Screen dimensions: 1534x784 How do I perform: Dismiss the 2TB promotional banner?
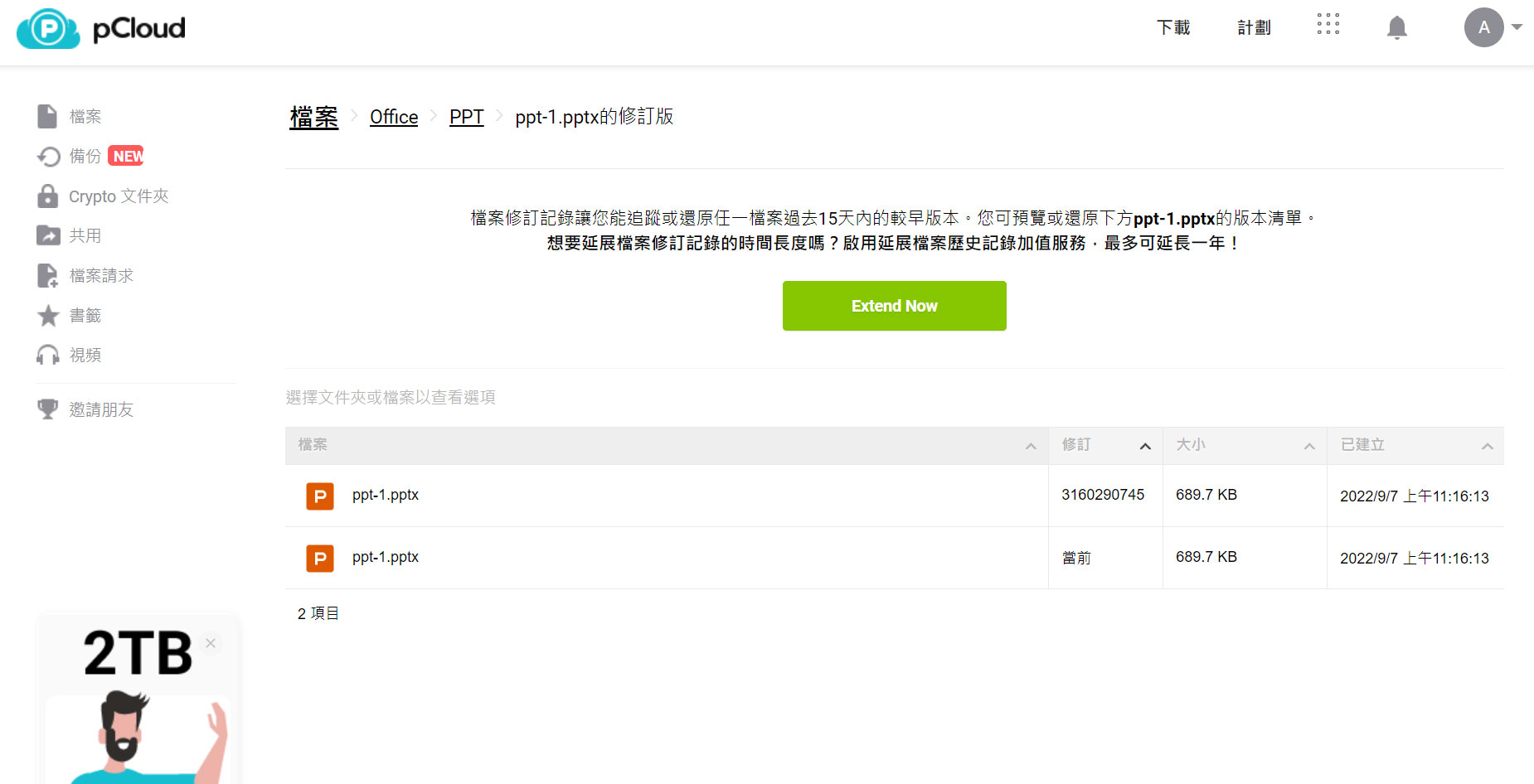(x=210, y=642)
